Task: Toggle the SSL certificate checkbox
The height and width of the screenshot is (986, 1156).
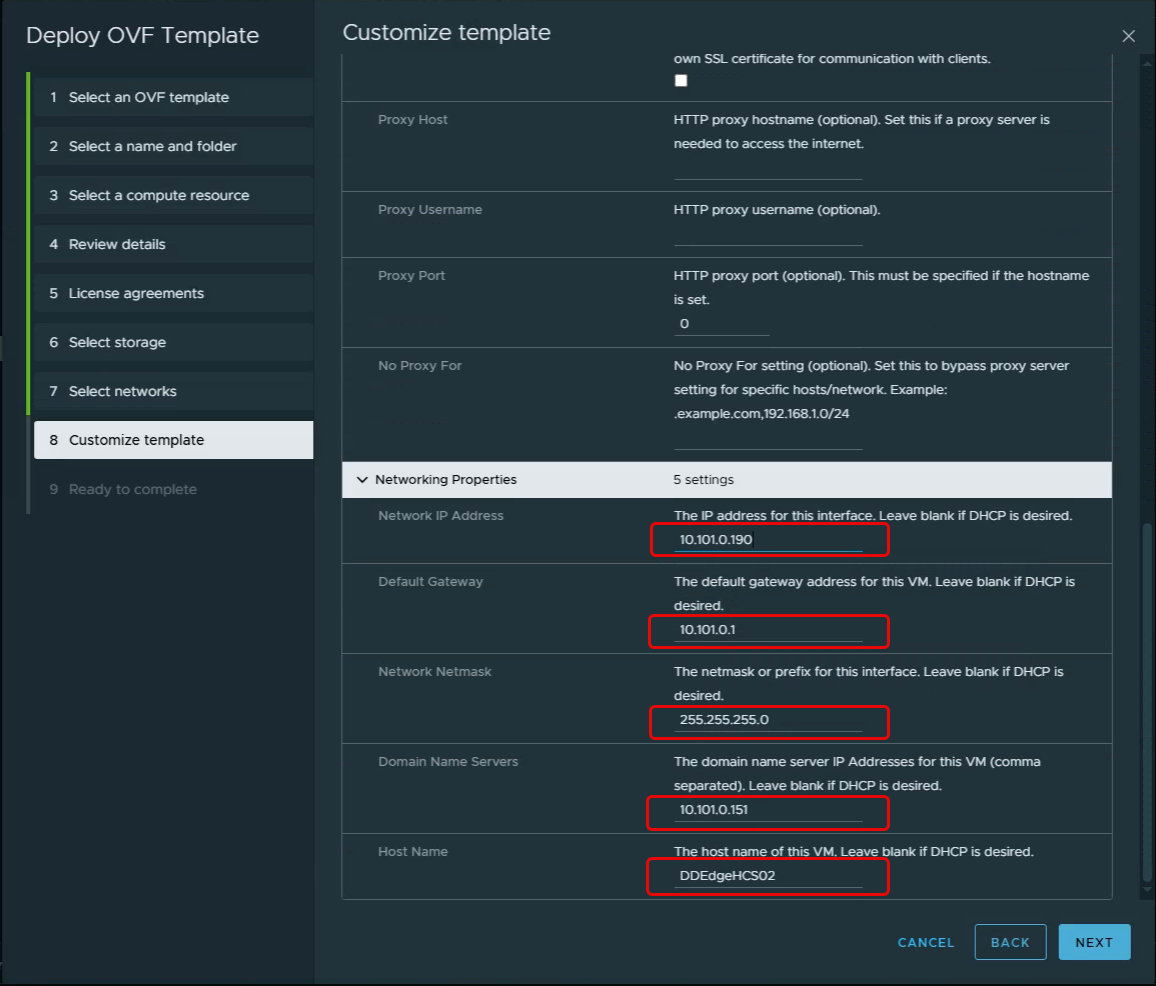Action: coord(681,81)
